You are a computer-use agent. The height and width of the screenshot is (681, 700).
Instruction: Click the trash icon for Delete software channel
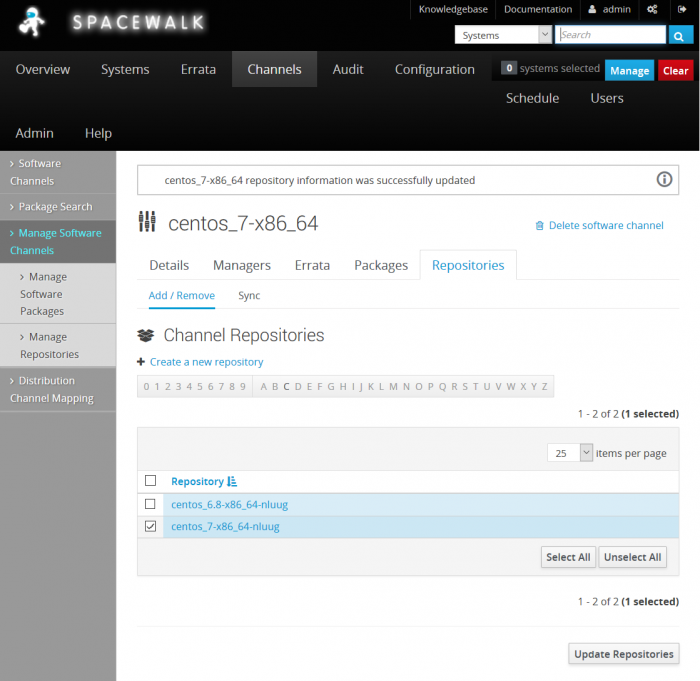540,226
